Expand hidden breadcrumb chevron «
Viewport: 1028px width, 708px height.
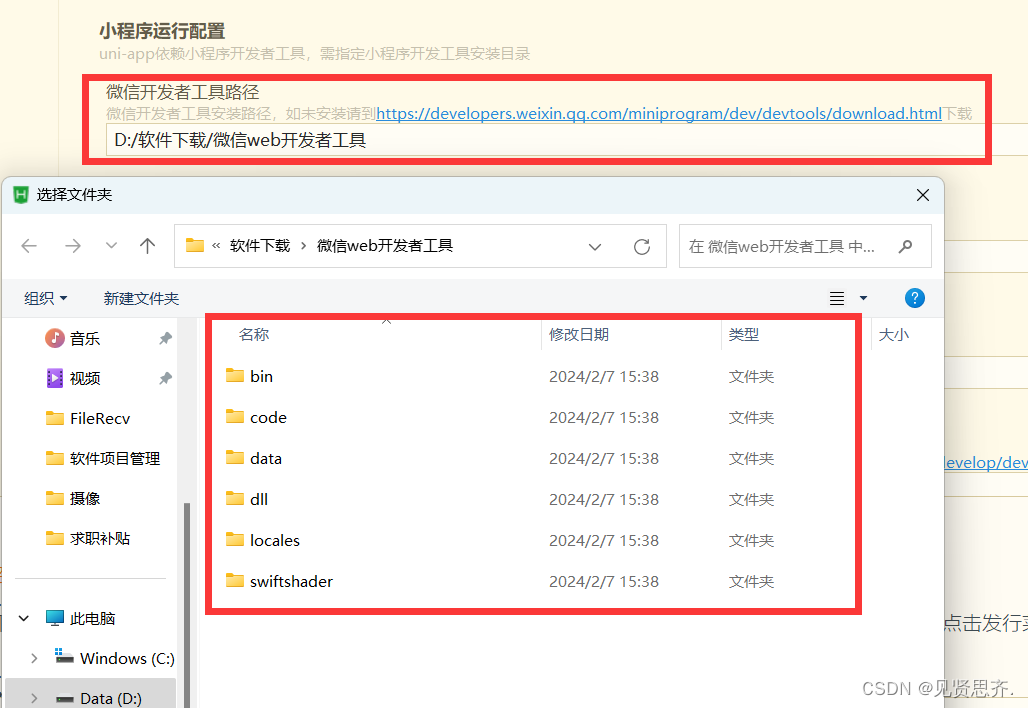coord(216,246)
